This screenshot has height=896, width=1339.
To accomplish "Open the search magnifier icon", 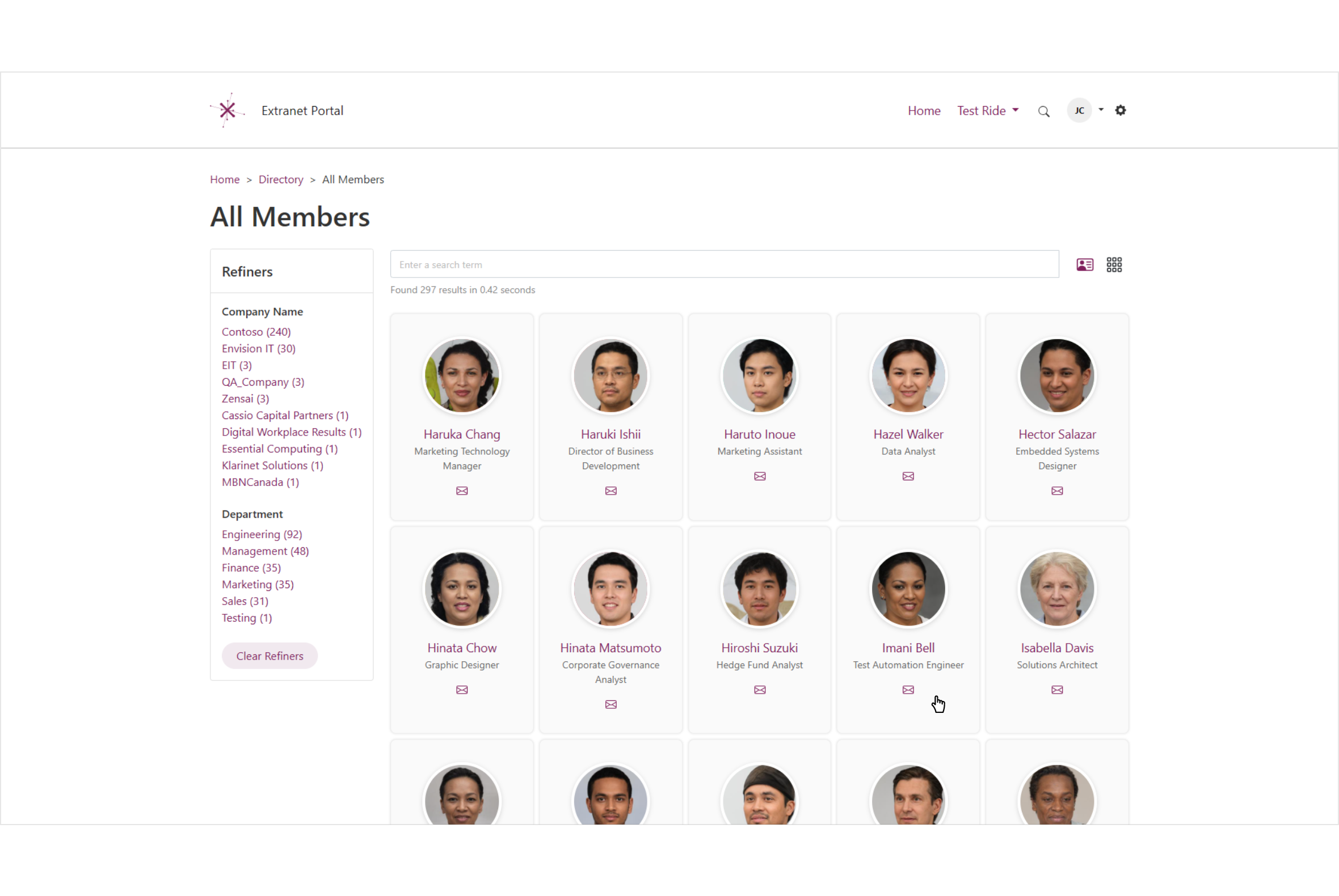I will (1043, 110).
